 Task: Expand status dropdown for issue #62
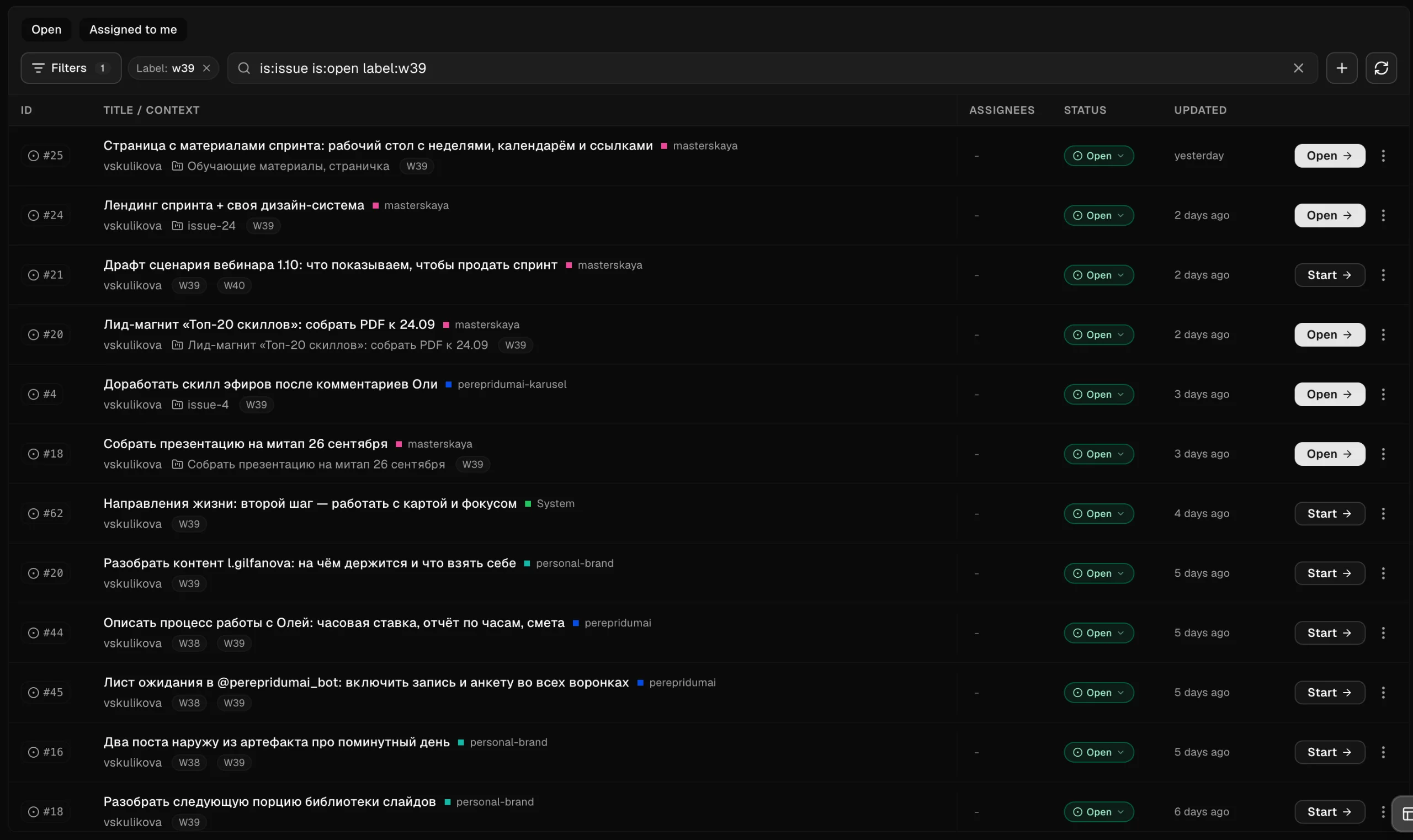click(1098, 513)
